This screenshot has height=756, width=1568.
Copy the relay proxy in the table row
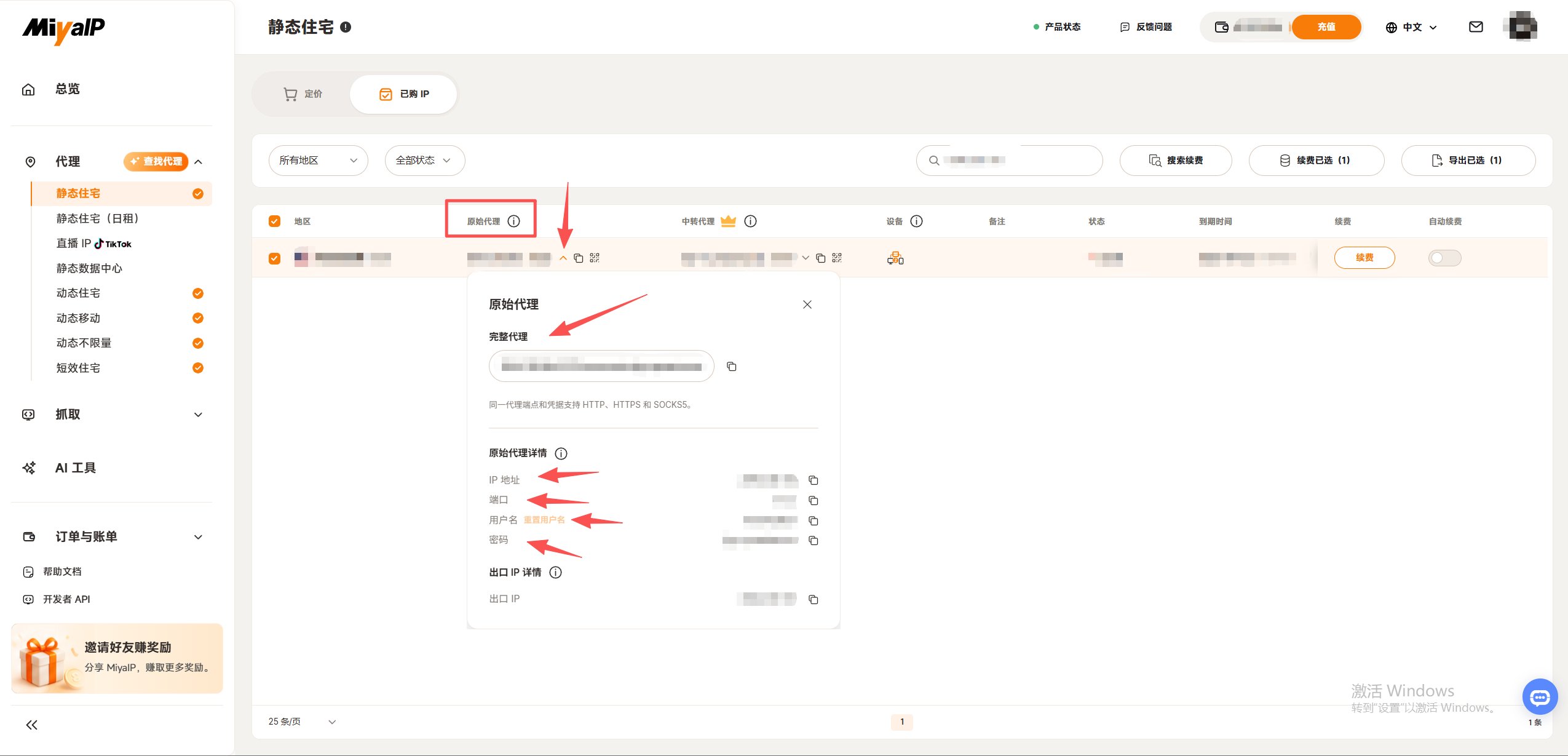tap(820, 258)
